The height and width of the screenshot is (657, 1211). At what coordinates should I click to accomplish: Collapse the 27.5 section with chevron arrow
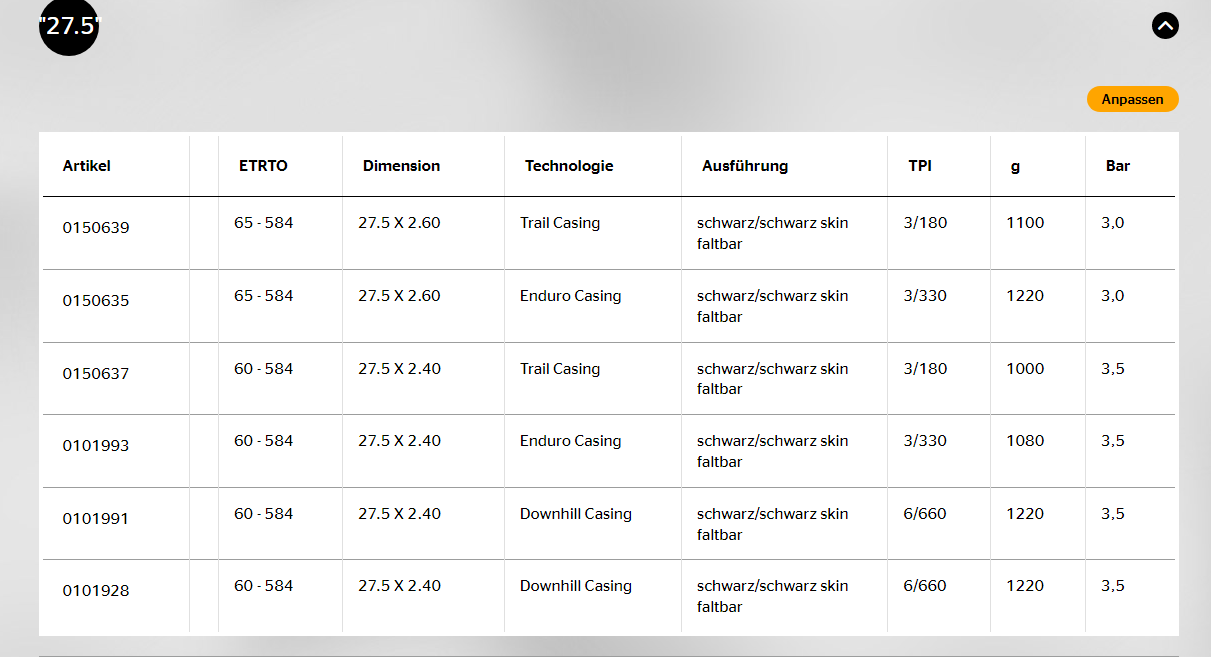(1165, 25)
